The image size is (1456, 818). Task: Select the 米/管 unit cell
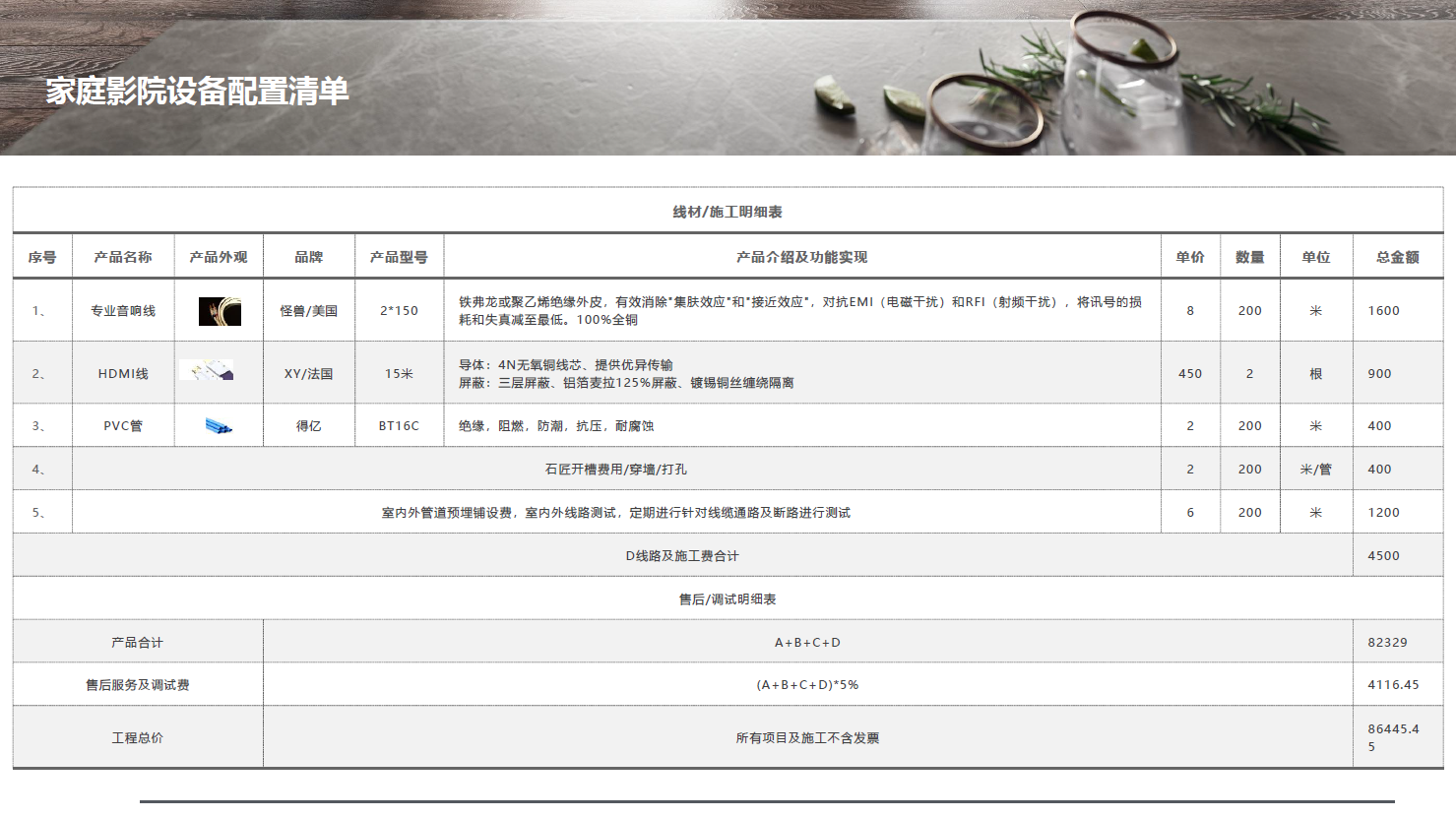point(1316,470)
